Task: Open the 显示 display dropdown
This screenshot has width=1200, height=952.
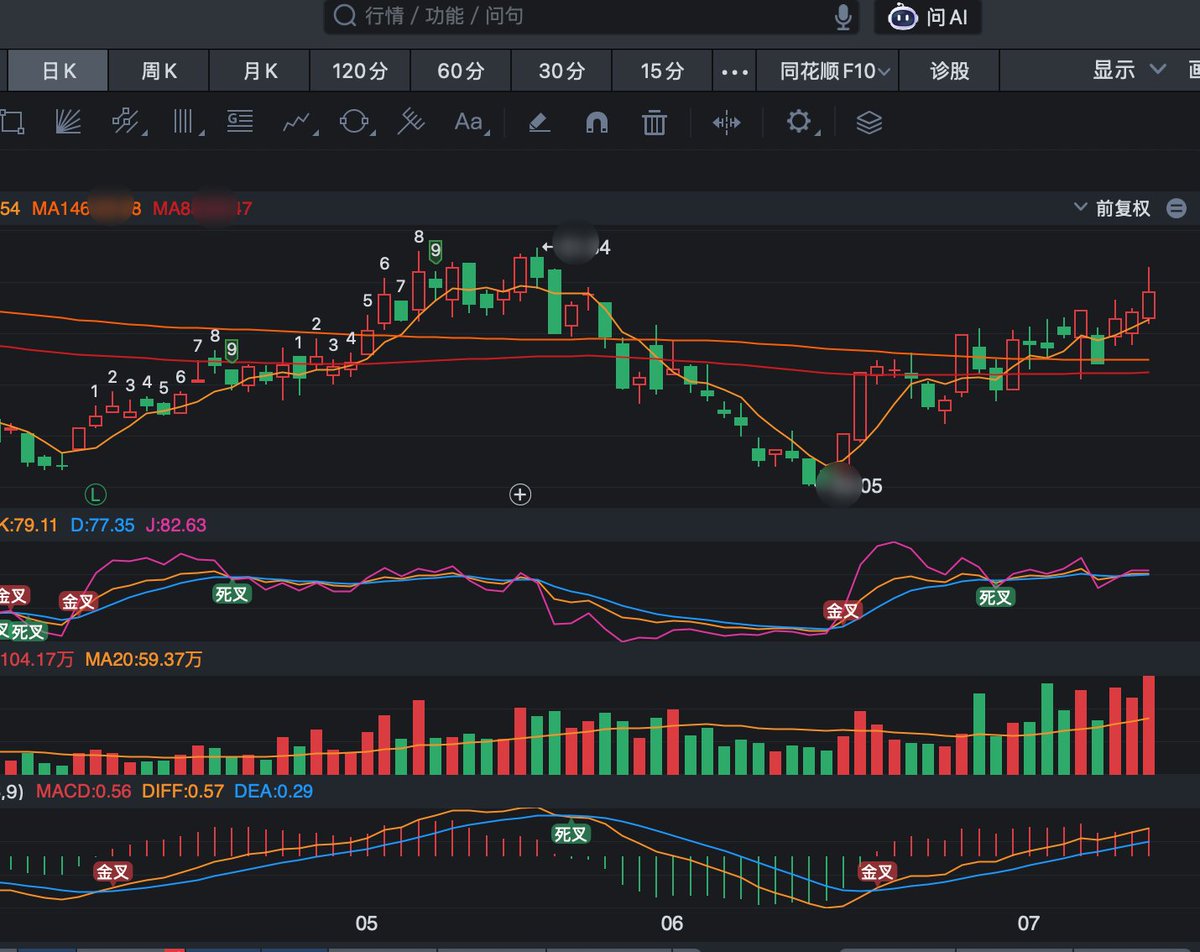Action: pos(1129,70)
